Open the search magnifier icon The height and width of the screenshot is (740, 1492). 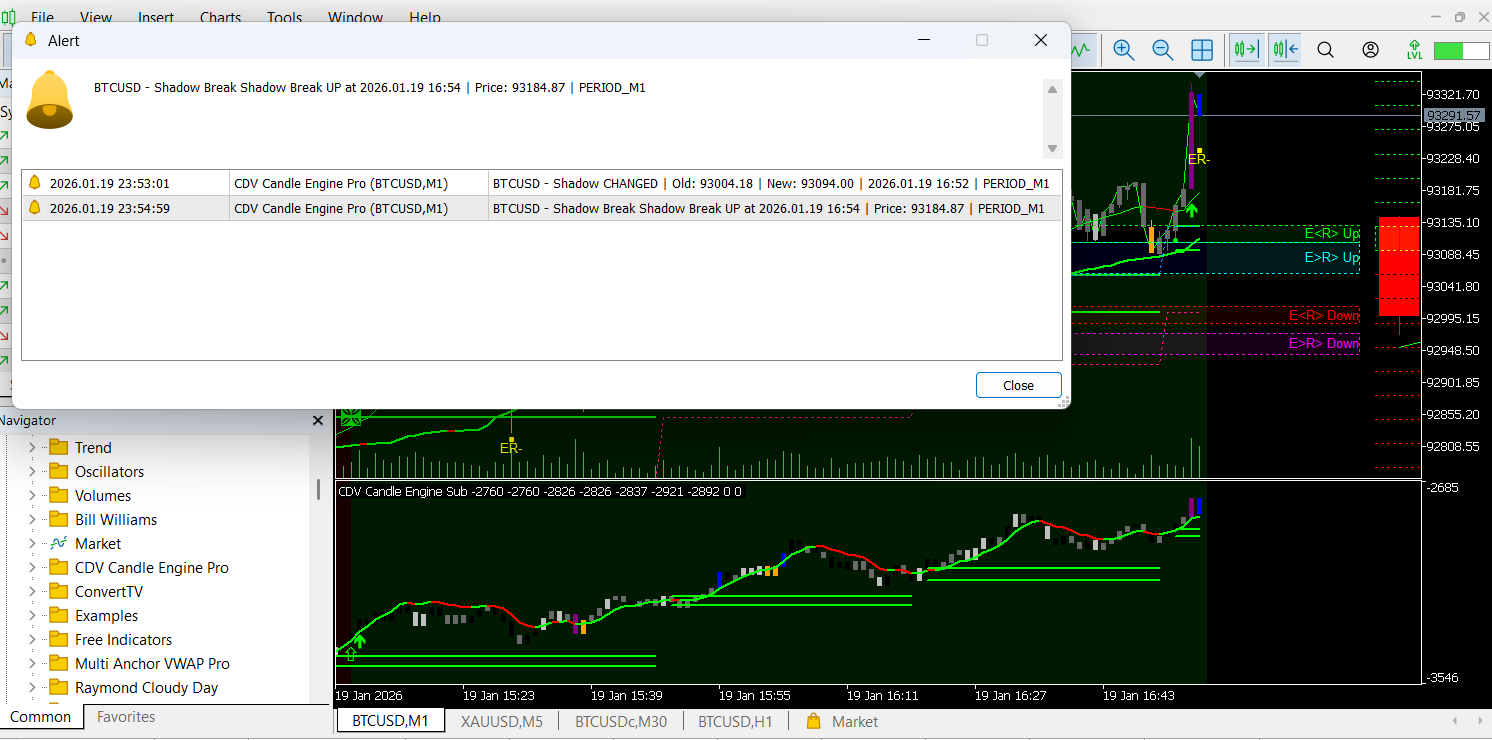(x=1325, y=49)
